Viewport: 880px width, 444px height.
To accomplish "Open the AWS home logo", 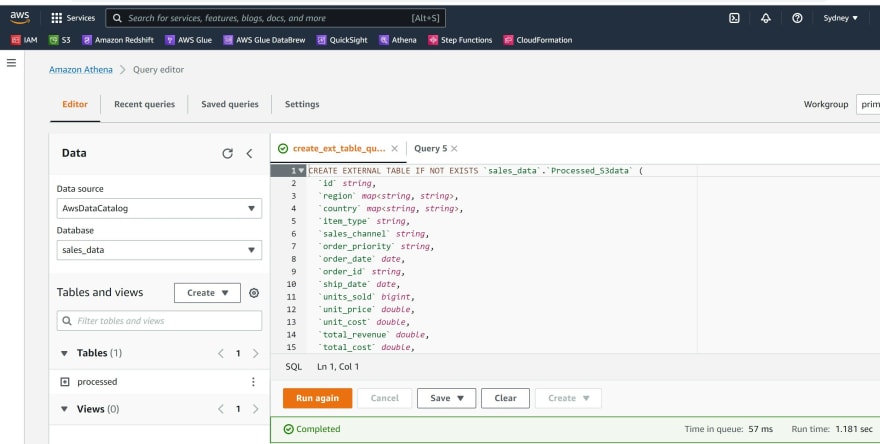I will click(20, 17).
